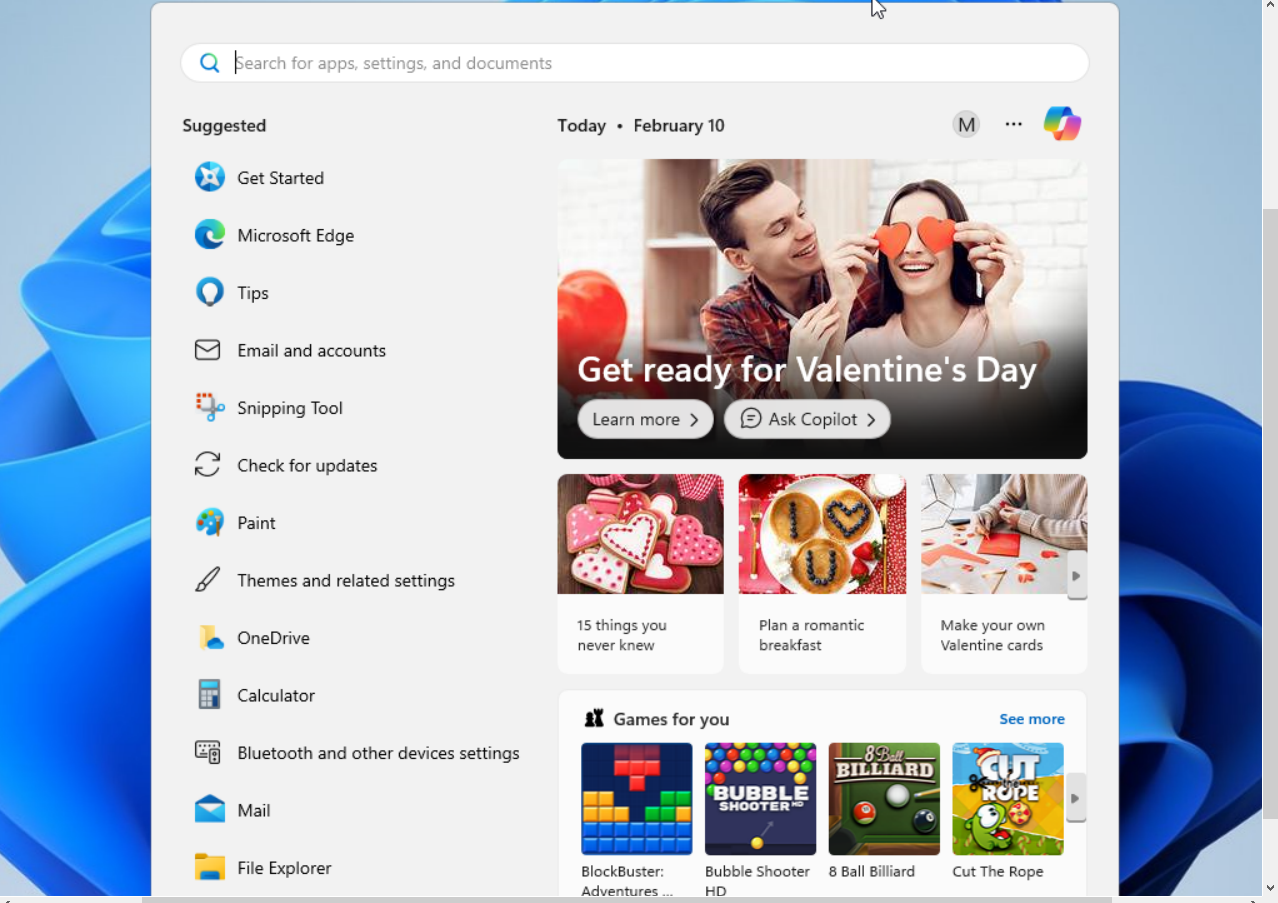Launch the Calculator icon
The height and width of the screenshot is (903, 1278).
208,695
